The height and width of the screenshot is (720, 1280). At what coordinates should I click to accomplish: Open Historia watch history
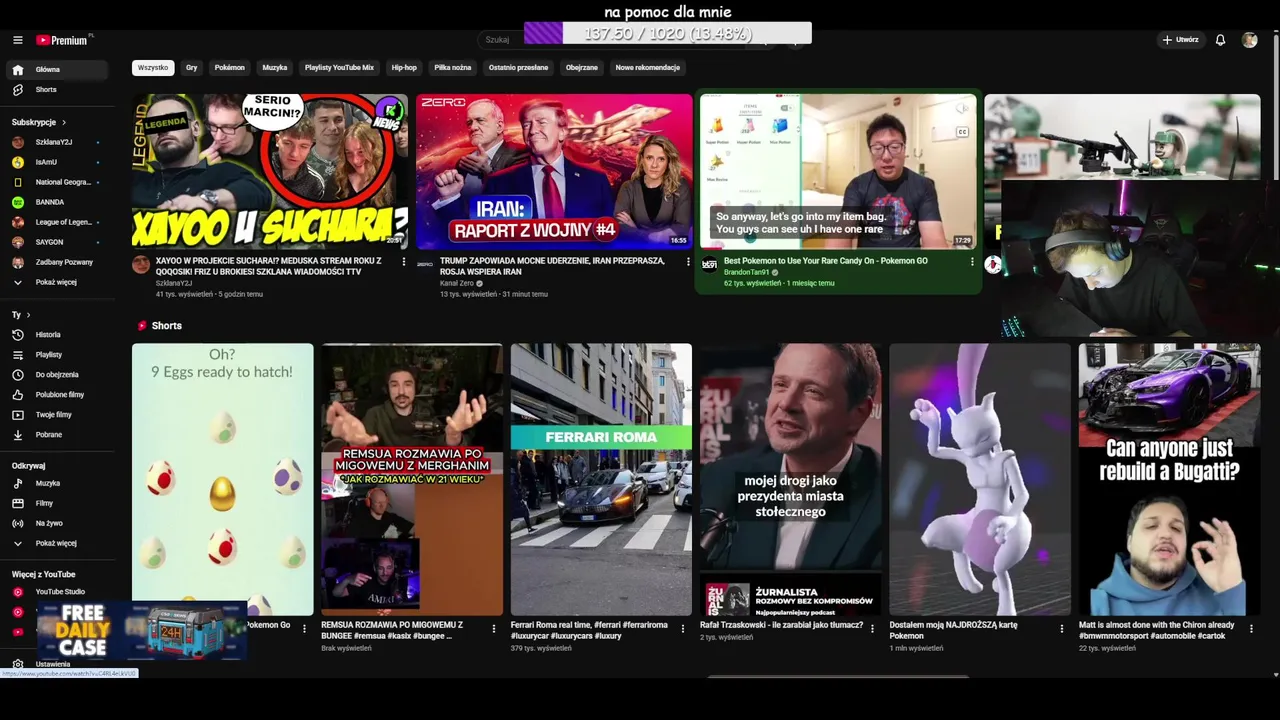[x=57, y=335]
